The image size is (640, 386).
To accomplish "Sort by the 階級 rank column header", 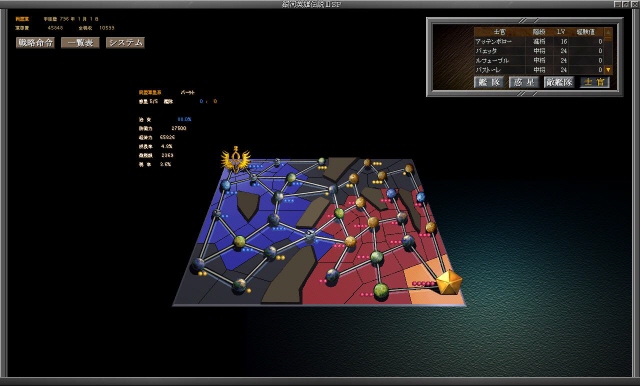I will click(539, 32).
